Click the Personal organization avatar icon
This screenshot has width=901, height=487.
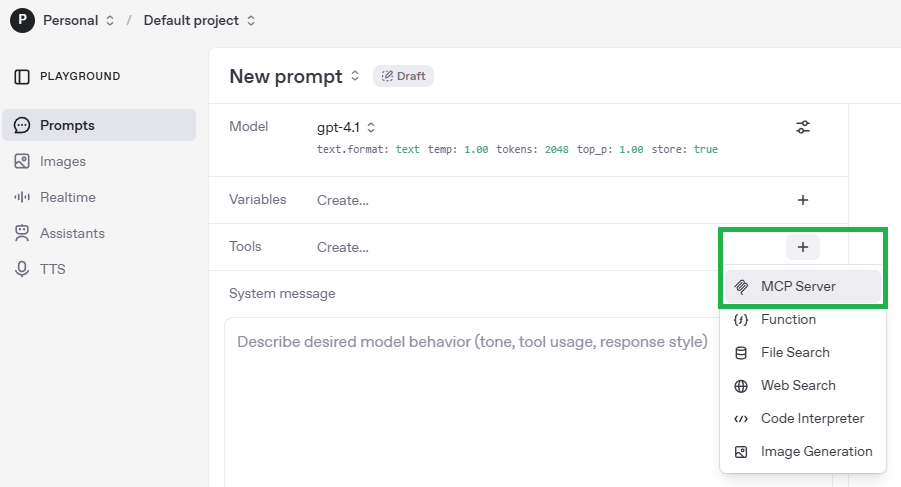pos(22,20)
